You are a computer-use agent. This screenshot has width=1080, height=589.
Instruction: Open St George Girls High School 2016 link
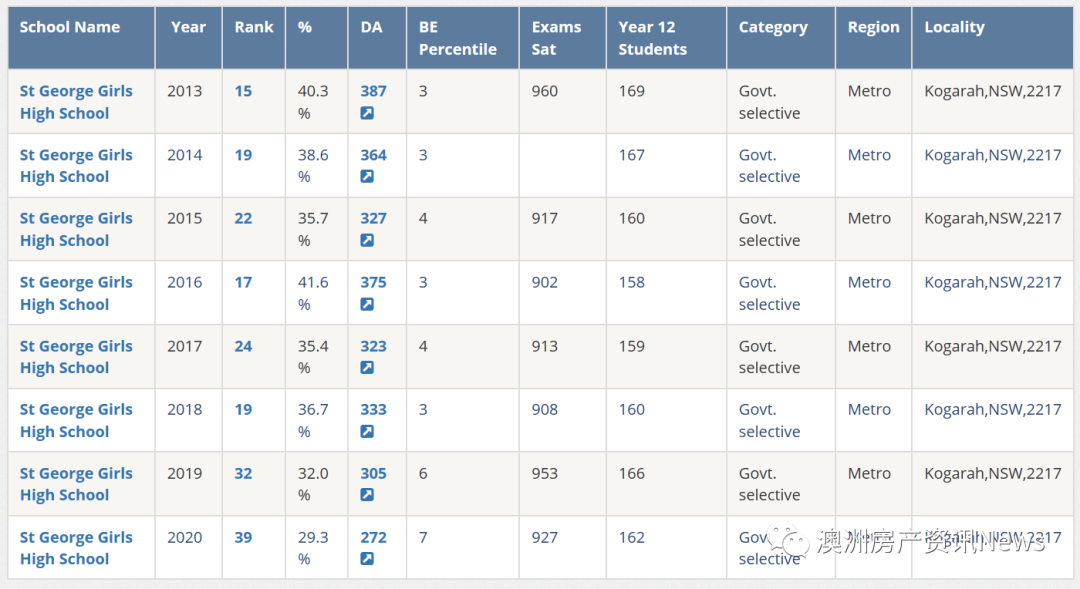click(x=76, y=293)
